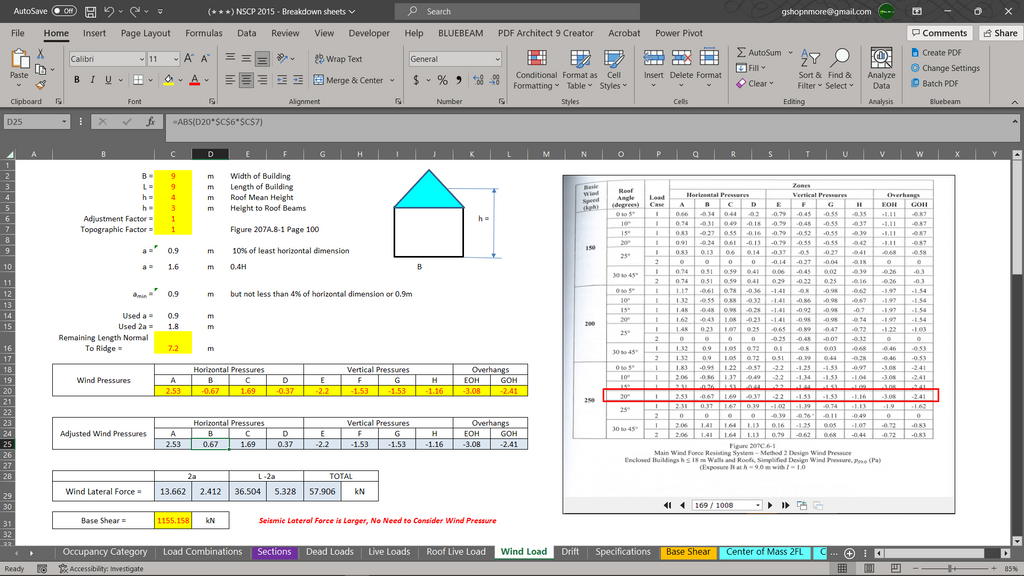Toggle middle vertical alignment

pos(246,59)
